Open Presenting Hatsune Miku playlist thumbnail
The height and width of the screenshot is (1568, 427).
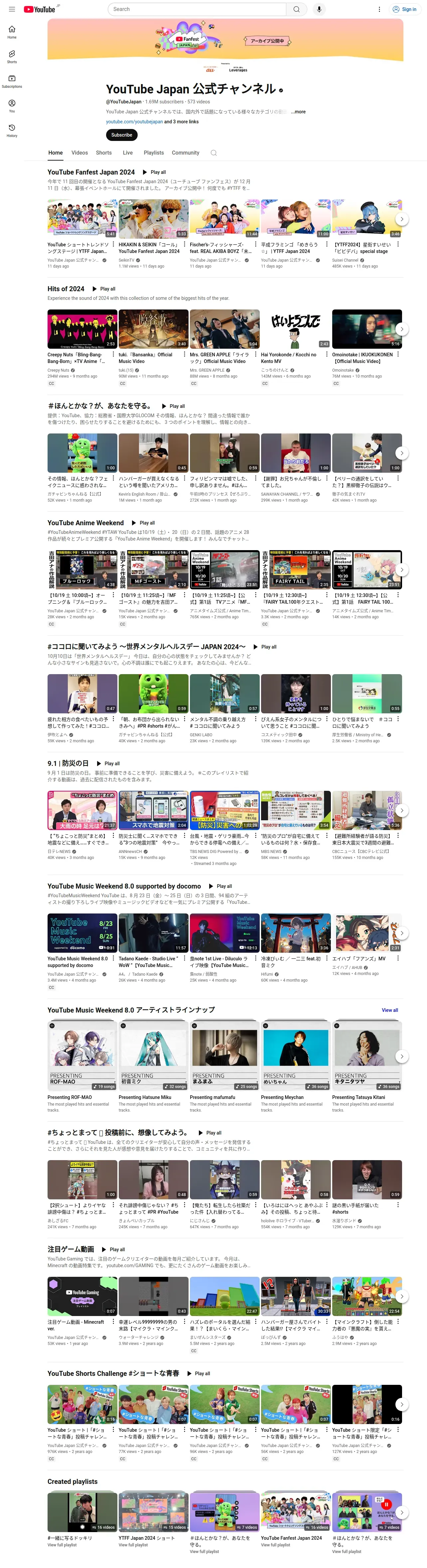153,1056
